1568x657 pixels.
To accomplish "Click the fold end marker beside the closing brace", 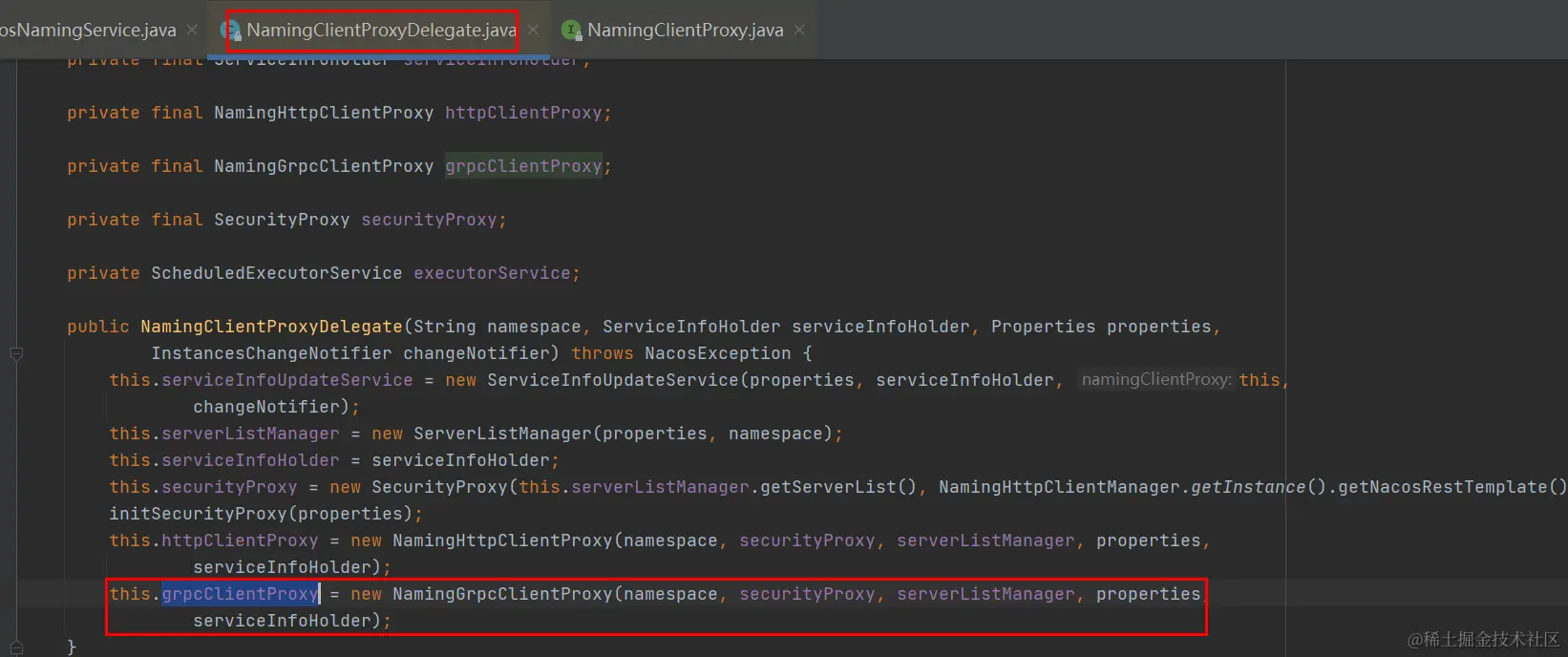I will coord(16,647).
